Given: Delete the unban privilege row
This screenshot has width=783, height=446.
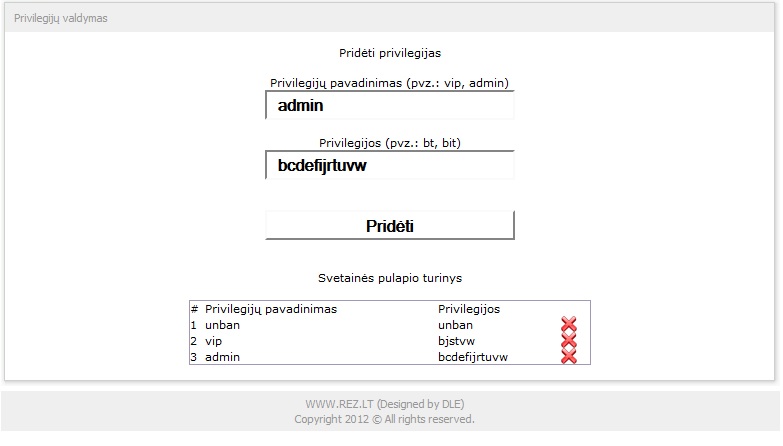Looking at the screenshot, I should [x=568, y=325].
